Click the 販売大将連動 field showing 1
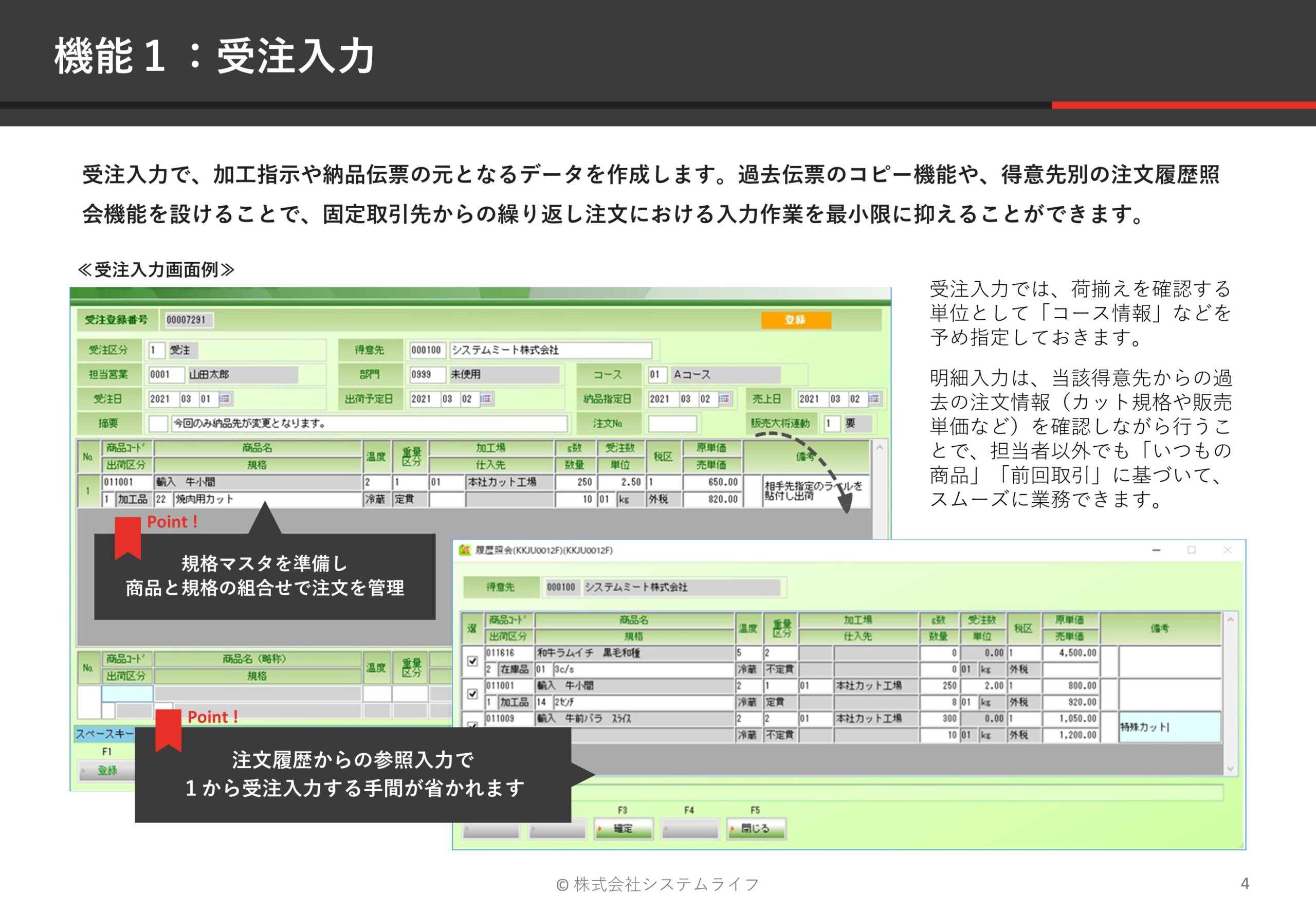The height and width of the screenshot is (911, 1316). 832,424
